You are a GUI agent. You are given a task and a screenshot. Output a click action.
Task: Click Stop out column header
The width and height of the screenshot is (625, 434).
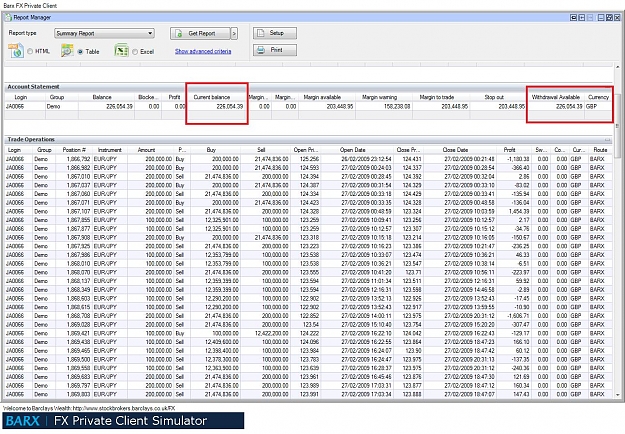click(494, 97)
